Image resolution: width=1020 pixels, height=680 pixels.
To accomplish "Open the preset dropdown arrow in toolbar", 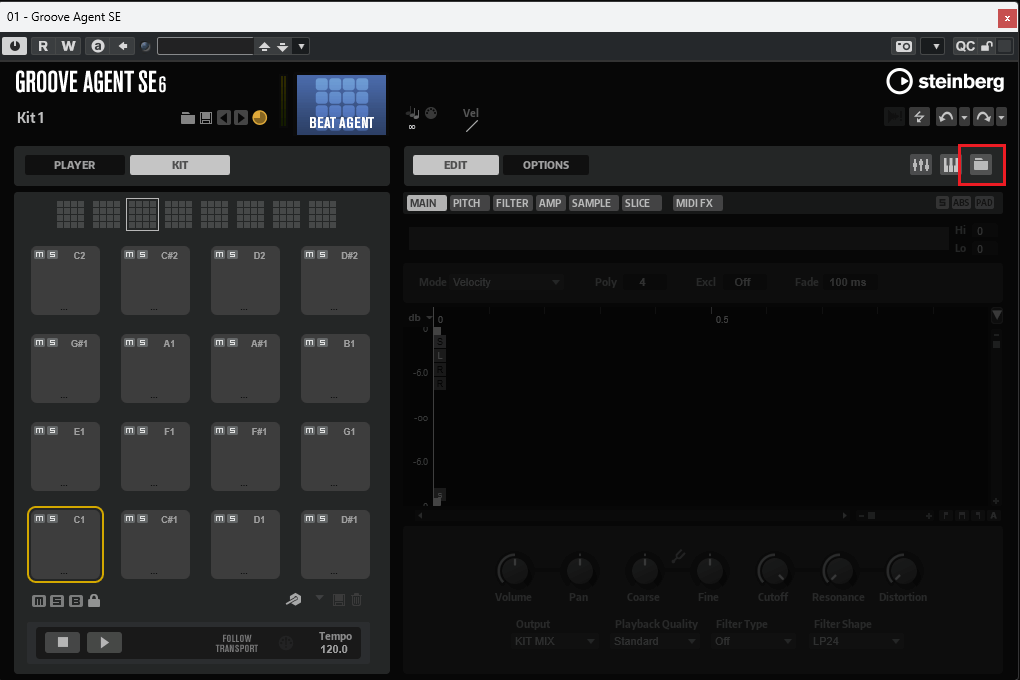I will 301,46.
